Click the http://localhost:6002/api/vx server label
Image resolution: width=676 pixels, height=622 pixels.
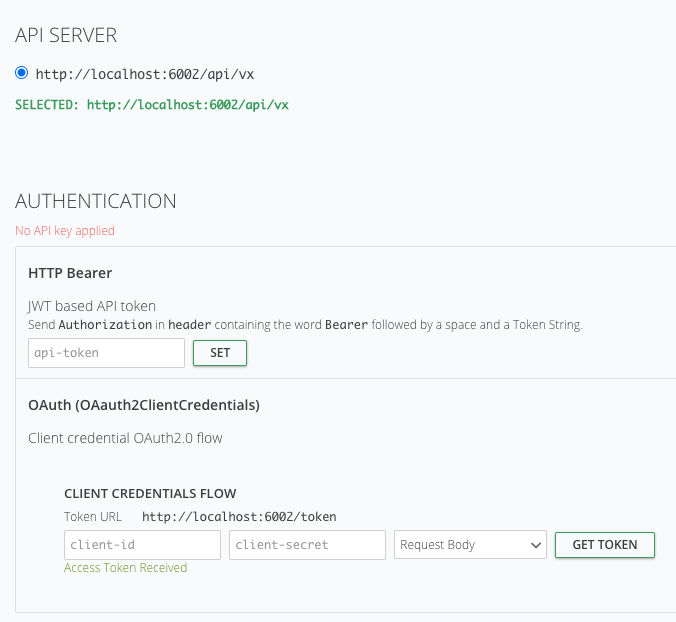(145, 75)
